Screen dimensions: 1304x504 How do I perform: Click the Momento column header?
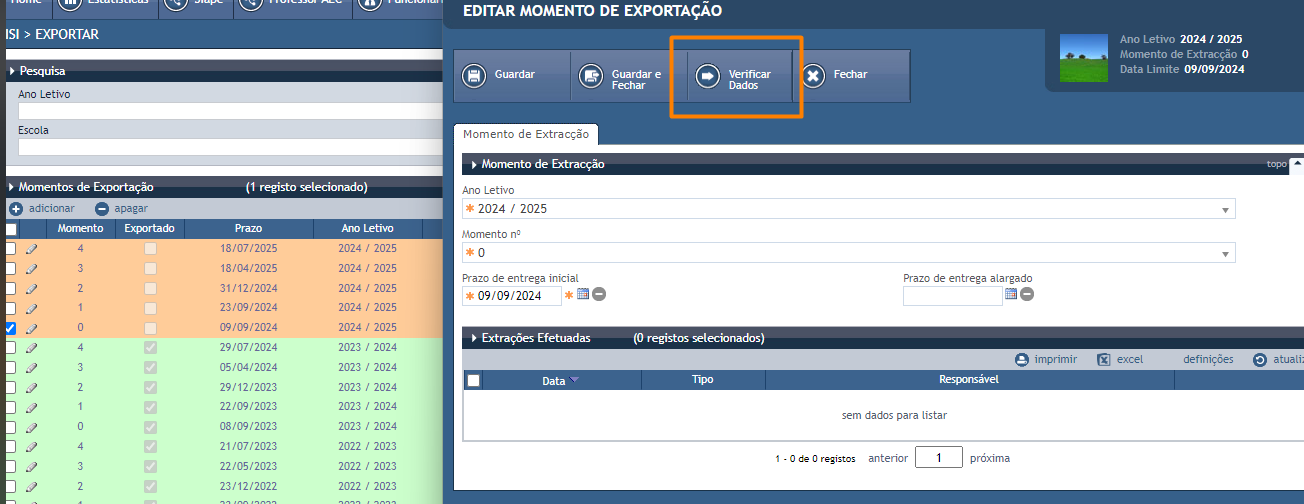pyautogui.click(x=80, y=229)
